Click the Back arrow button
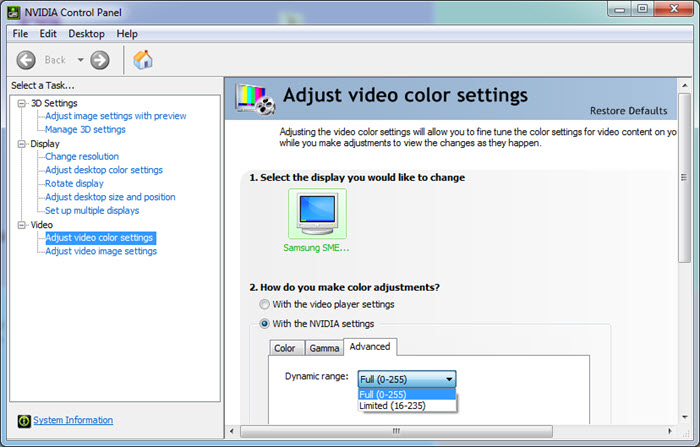Viewport: 700px width, 447px height. tap(26, 60)
